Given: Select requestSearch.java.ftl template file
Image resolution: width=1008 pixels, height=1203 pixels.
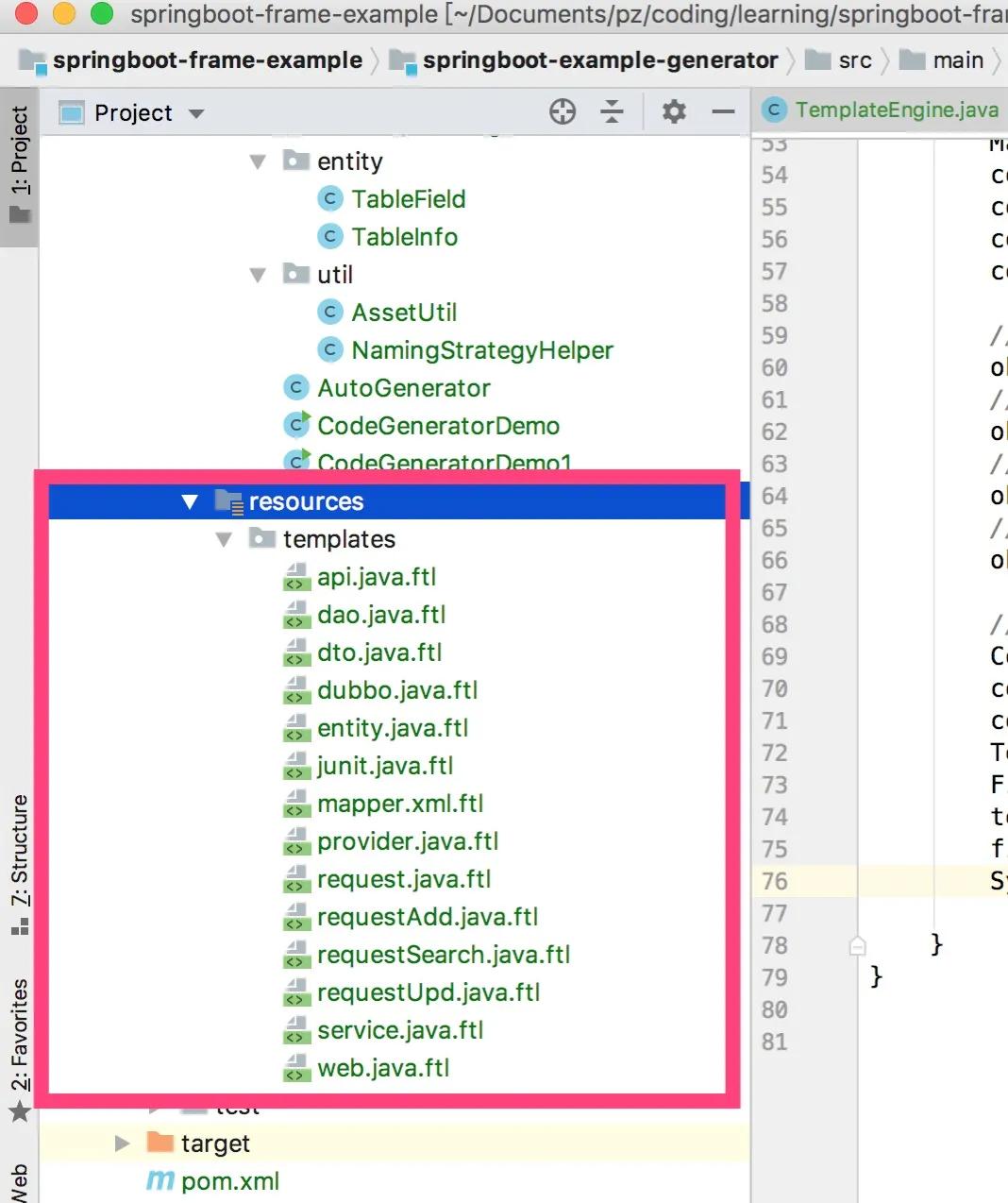Looking at the screenshot, I should pyautogui.click(x=444, y=955).
